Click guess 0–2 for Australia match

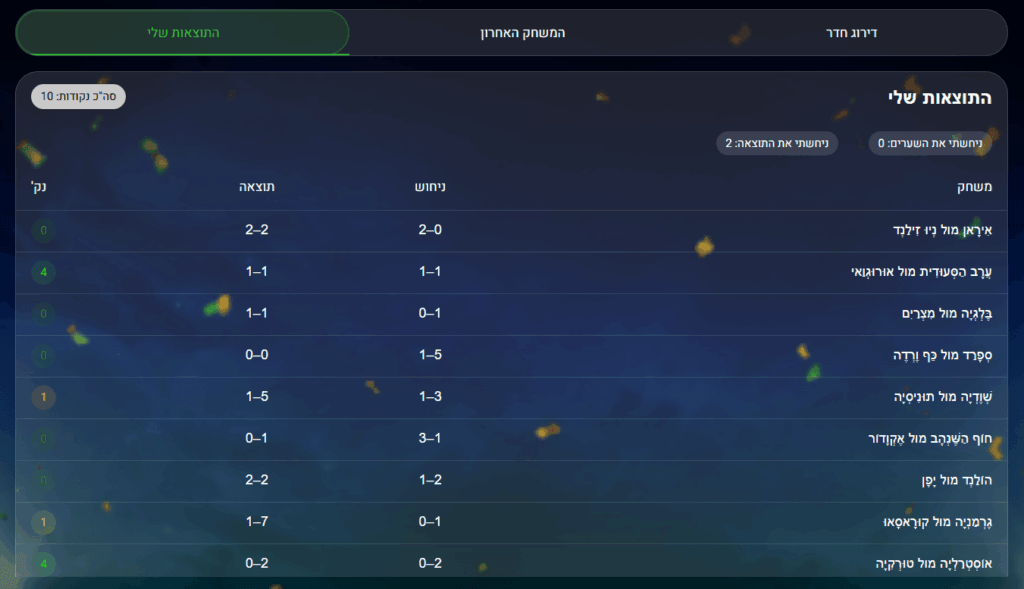click(430, 564)
